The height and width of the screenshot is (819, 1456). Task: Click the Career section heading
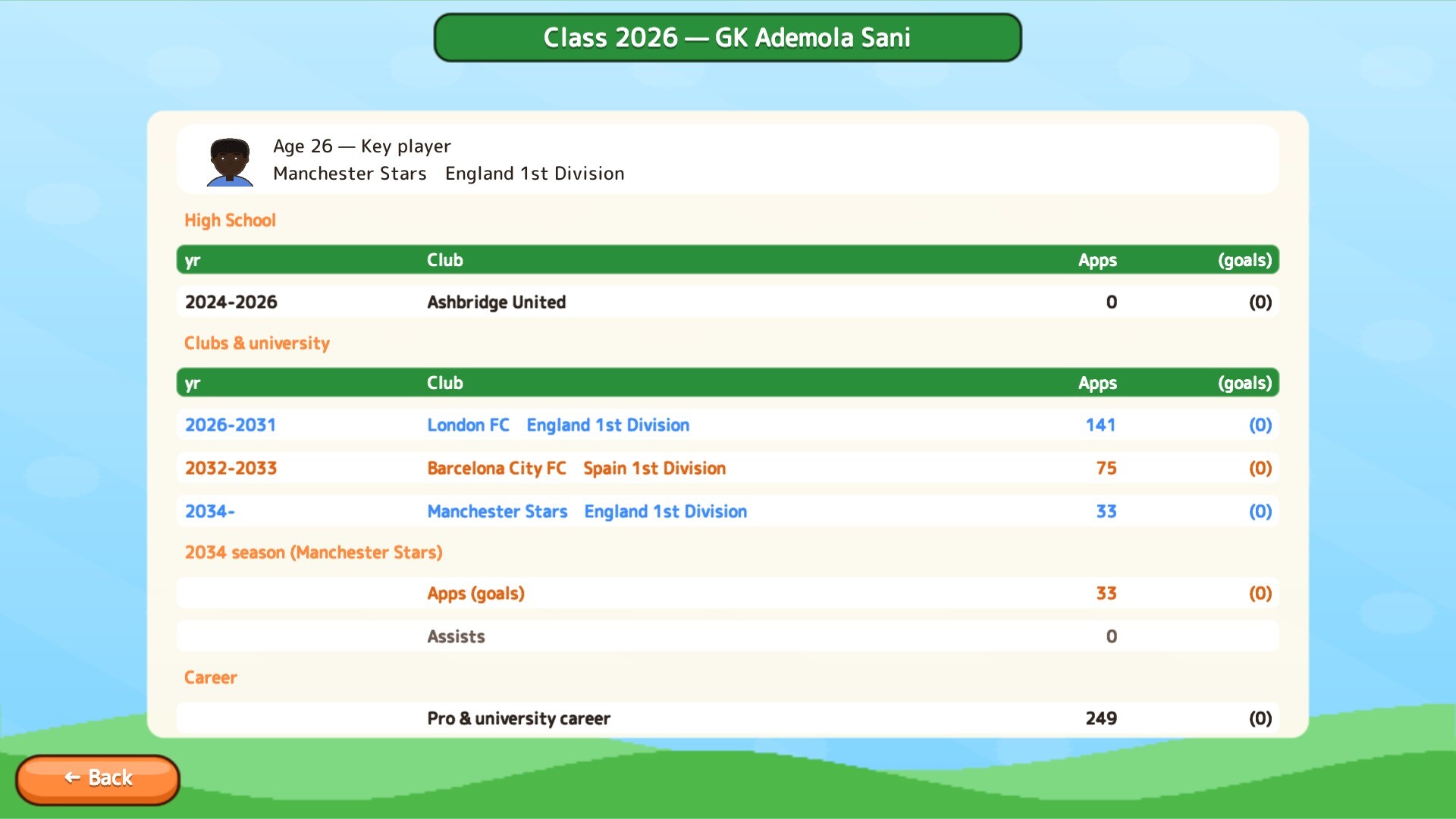(x=211, y=677)
